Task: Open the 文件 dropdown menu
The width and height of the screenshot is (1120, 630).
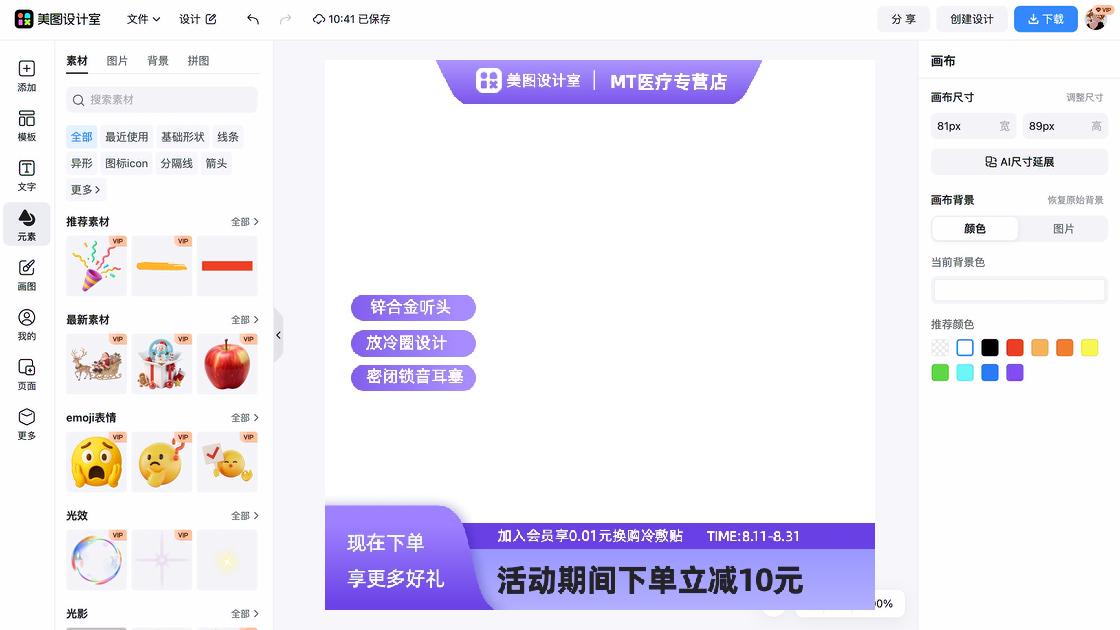Action: pyautogui.click(x=143, y=19)
